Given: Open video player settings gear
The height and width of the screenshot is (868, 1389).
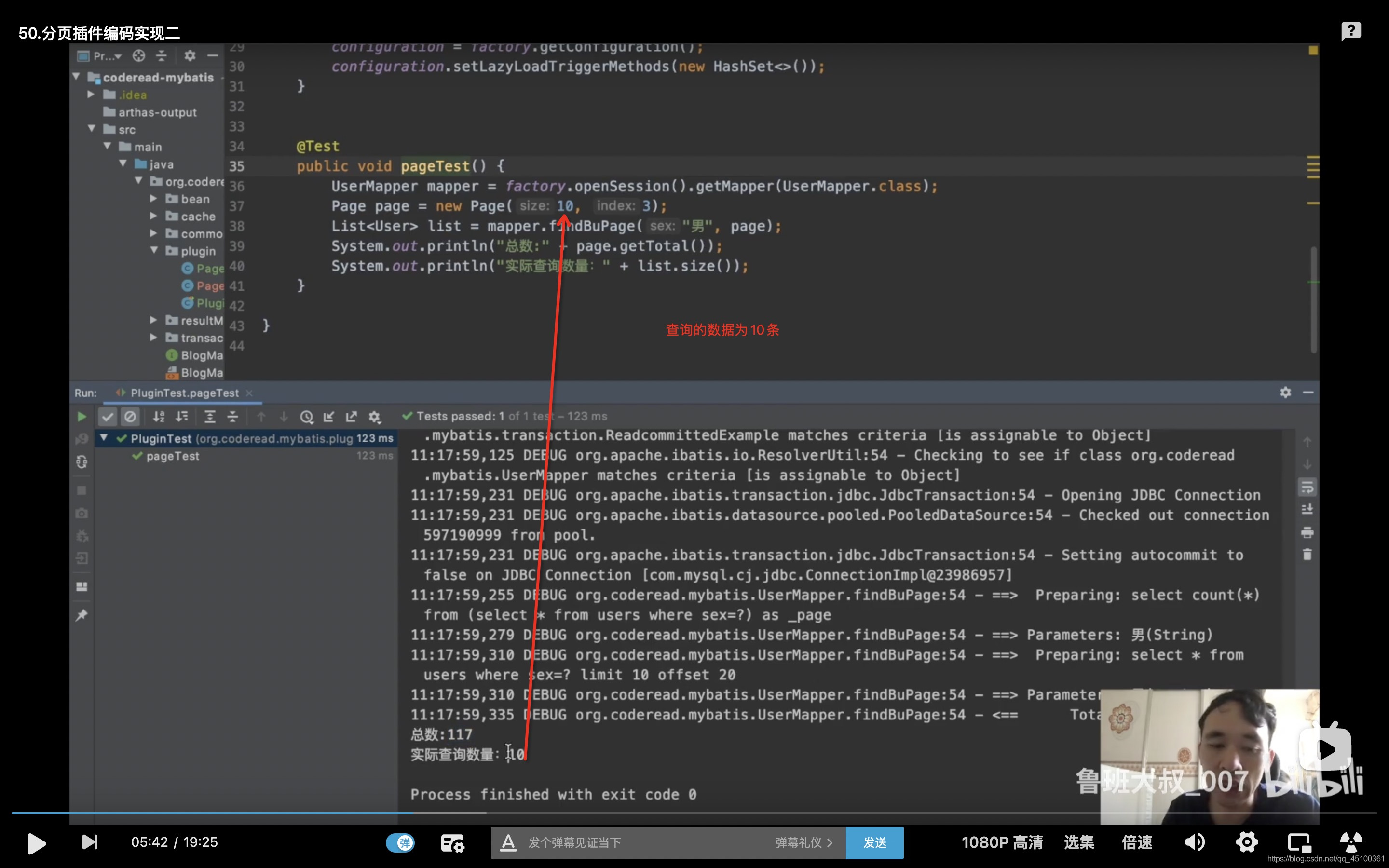Looking at the screenshot, I should (x=1247, y=843).
